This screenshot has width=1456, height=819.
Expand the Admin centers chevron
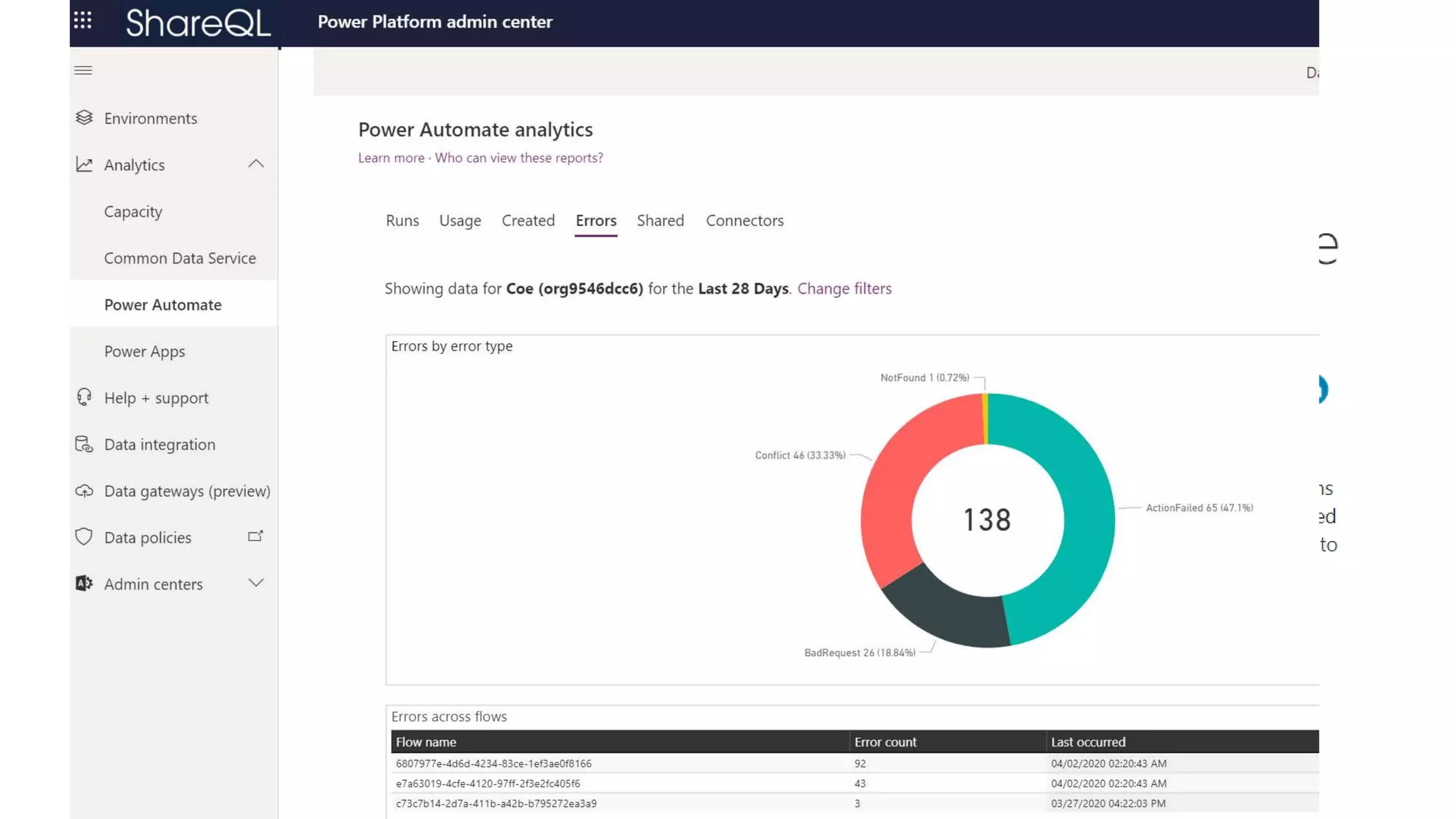click(x=256, y=583)
